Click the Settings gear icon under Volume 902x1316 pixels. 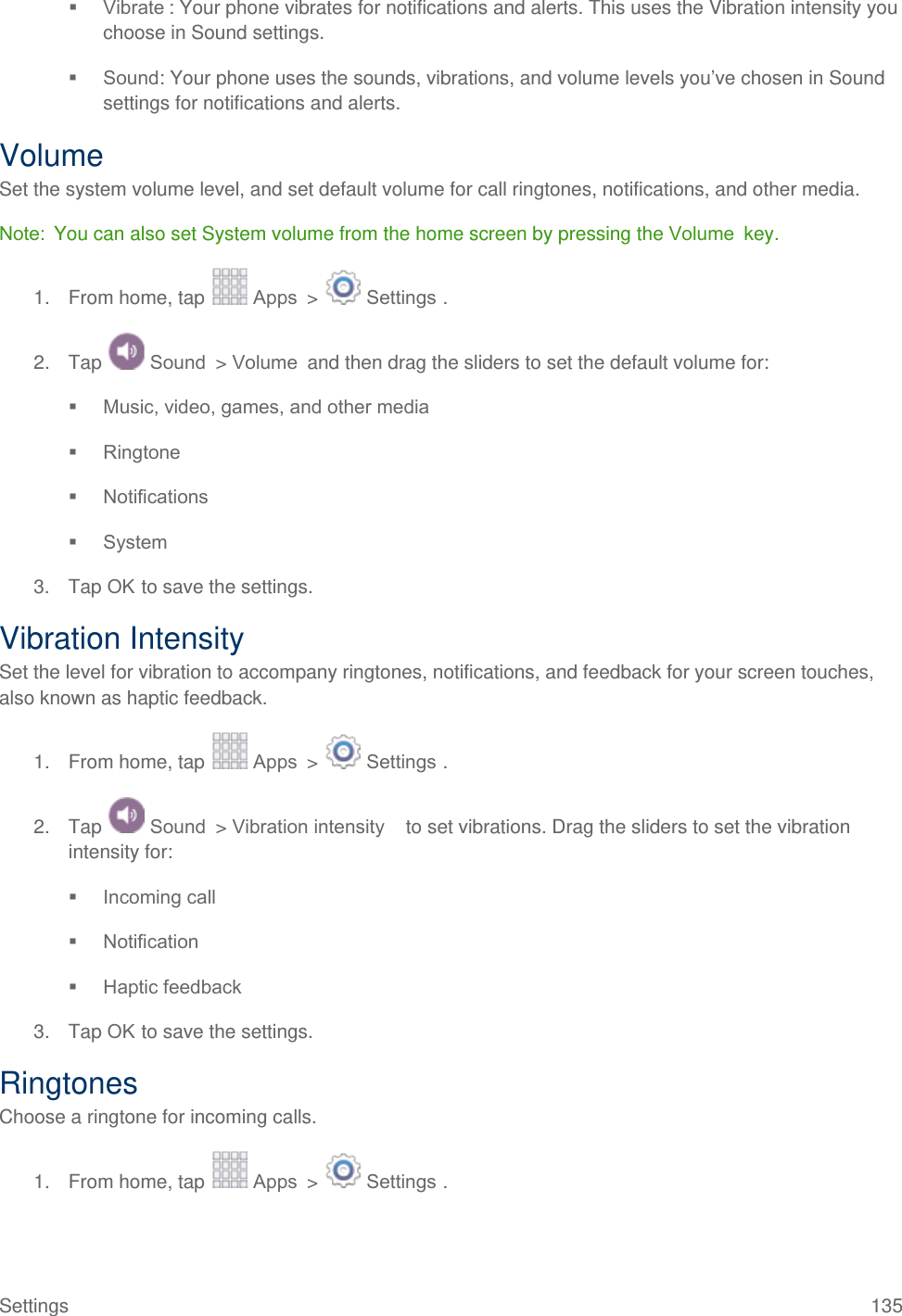click(x=343, y=287)
